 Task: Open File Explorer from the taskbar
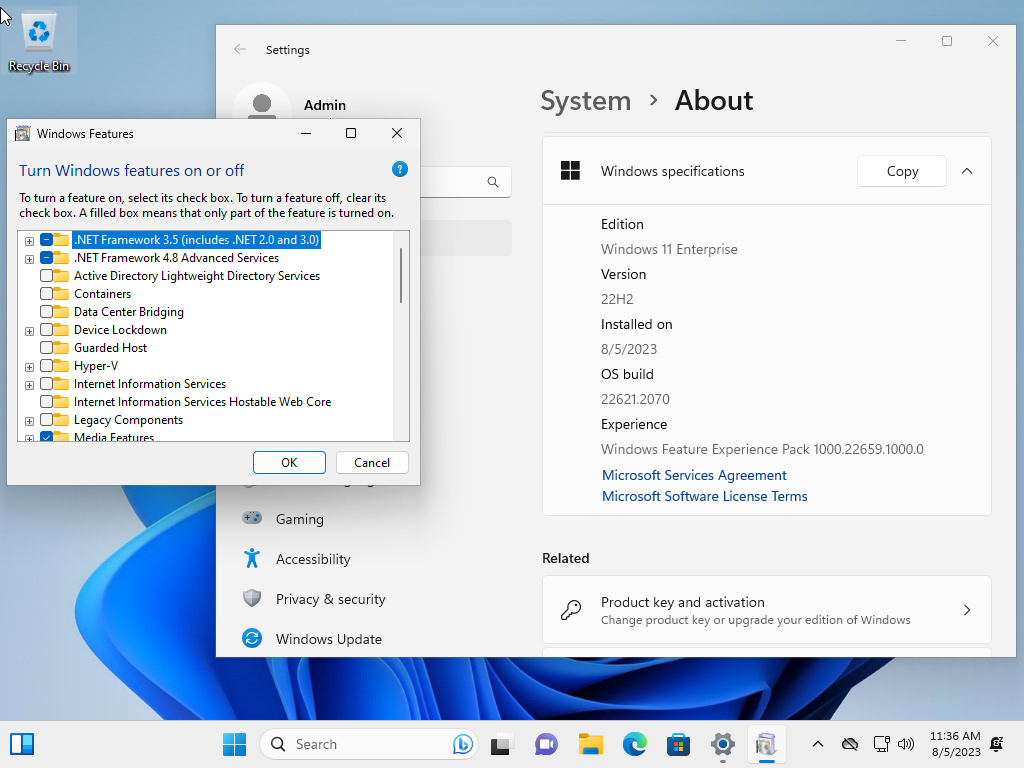[590, 744]
